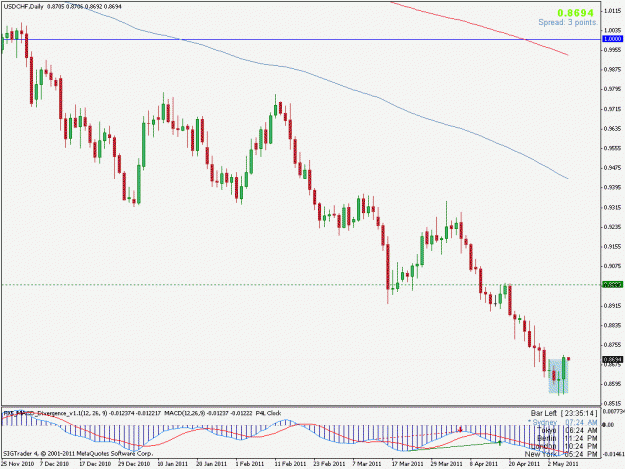625x469 pixels.
Task: Click the 0.9635 price axis label
Action: pos(613,129)
